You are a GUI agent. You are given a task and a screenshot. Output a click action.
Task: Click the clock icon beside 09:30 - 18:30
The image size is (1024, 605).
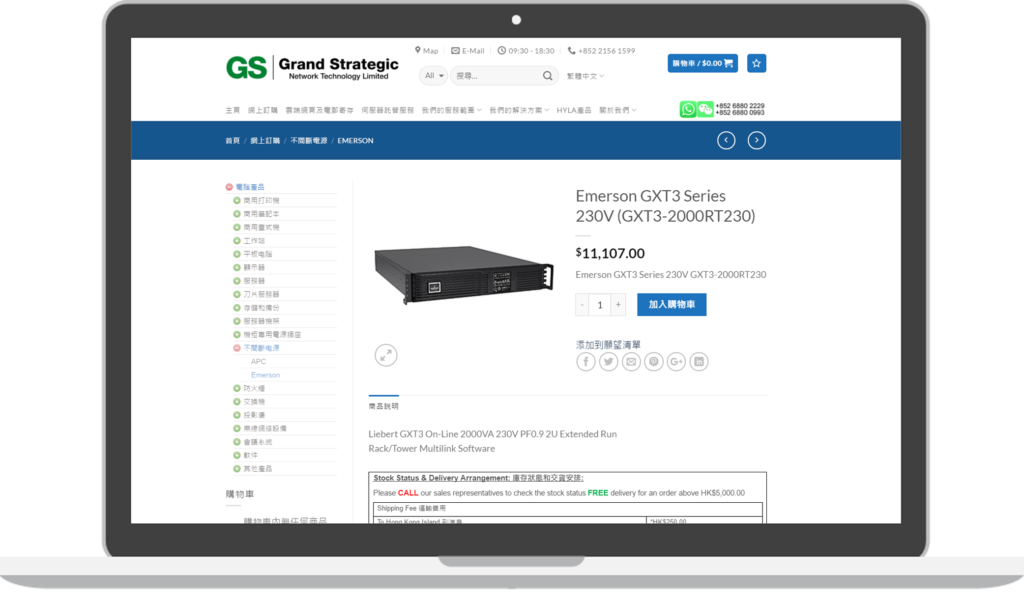[x=502, y=50]
